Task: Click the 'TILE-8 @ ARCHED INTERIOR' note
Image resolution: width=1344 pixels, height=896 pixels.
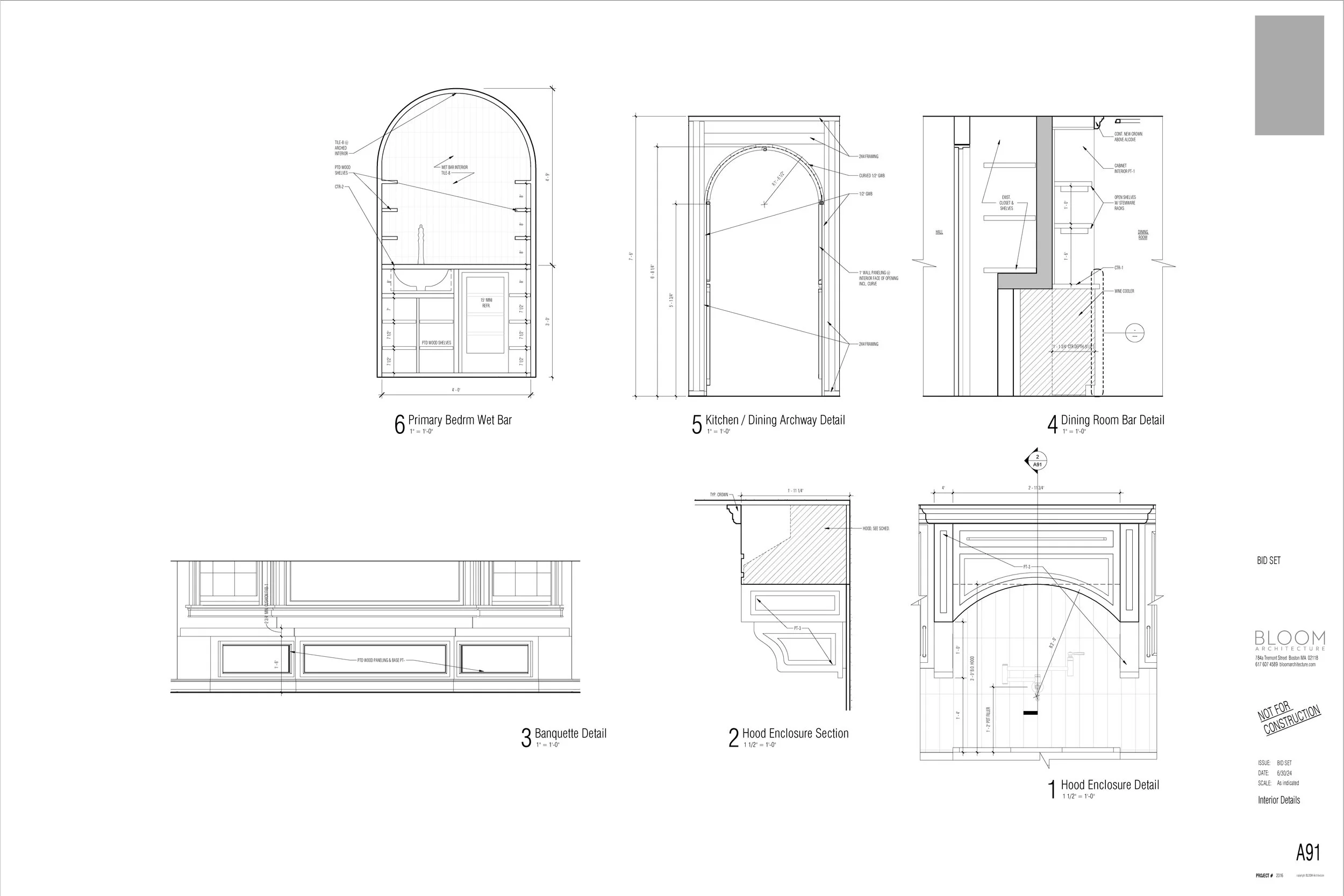Action: [x=341, y=148]
